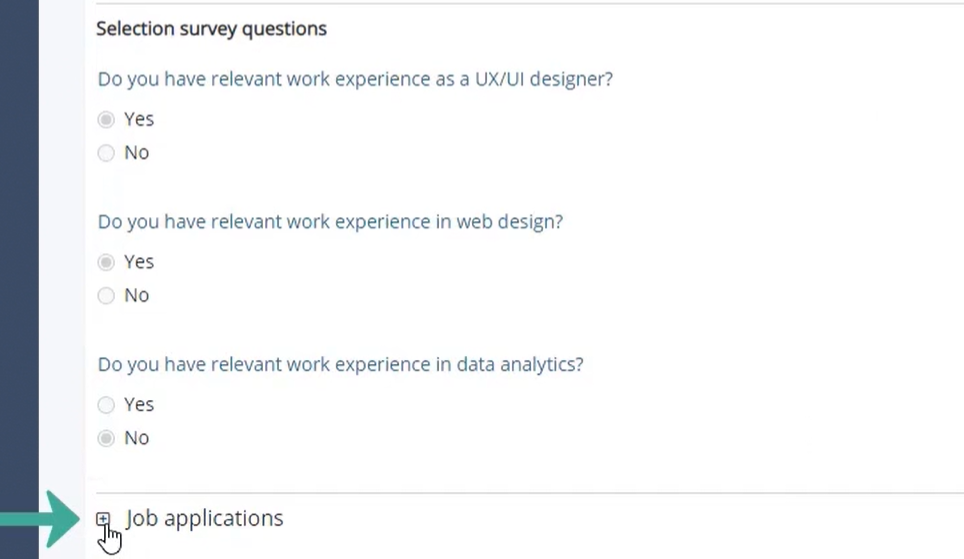Select the No radio circle for UX/UI designer
Screen dimensions: 964x559
[x=106, y=153]
